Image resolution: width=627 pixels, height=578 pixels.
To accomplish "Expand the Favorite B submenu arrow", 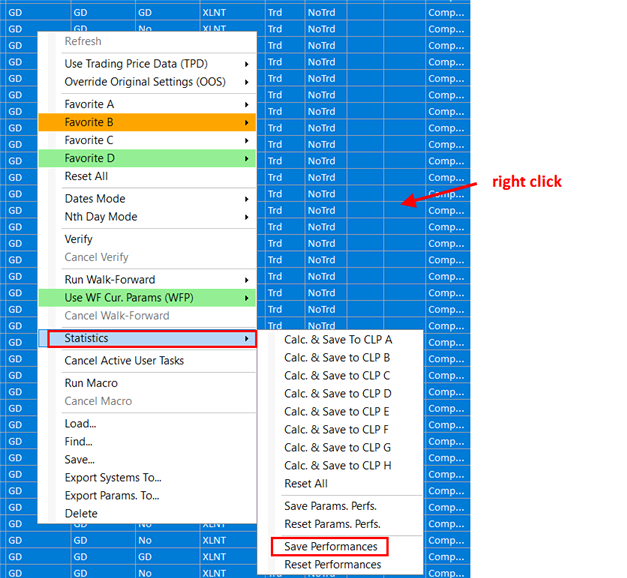I will coord(246,122).
